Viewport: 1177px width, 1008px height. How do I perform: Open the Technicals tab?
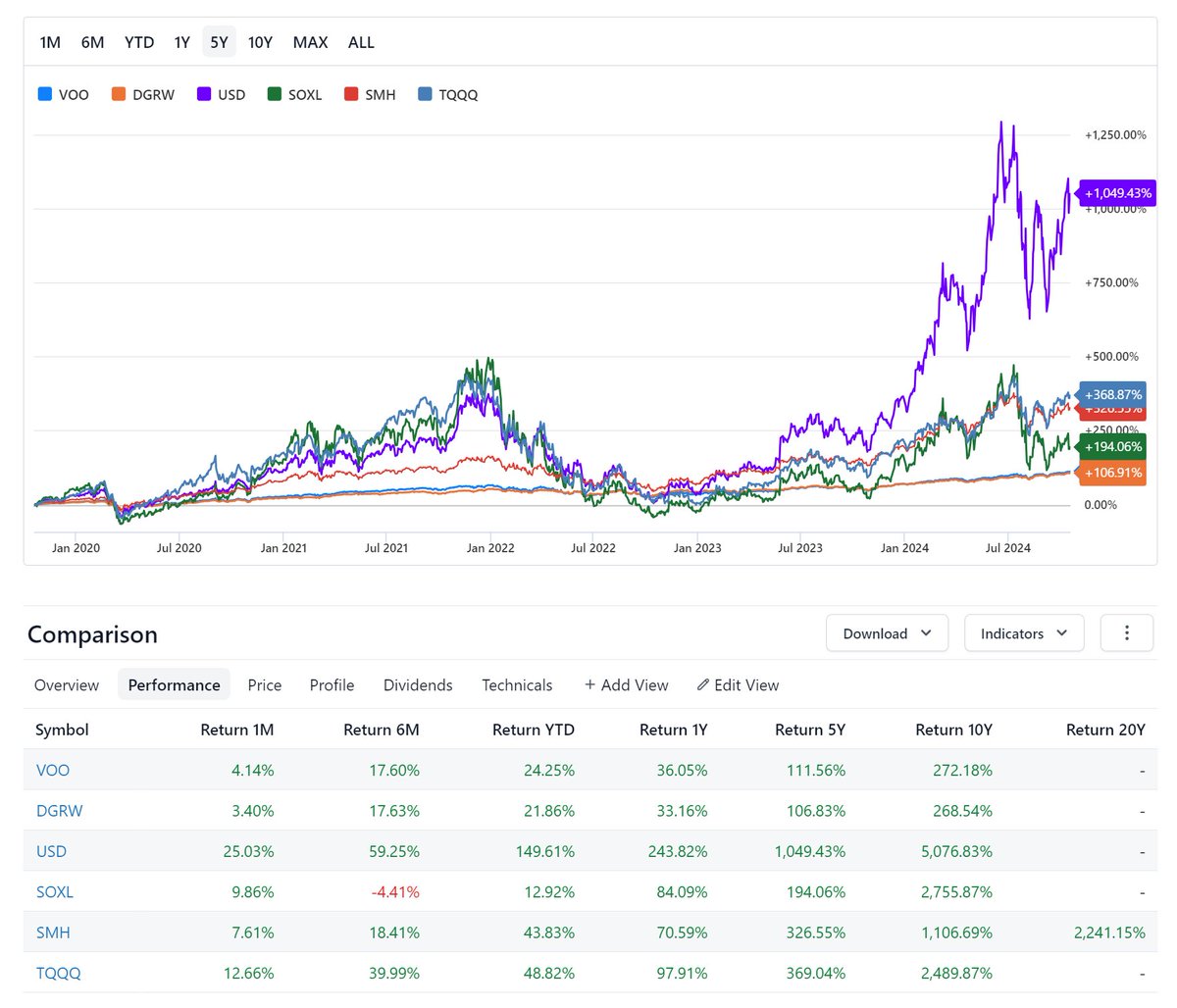[x=517, y=685]
